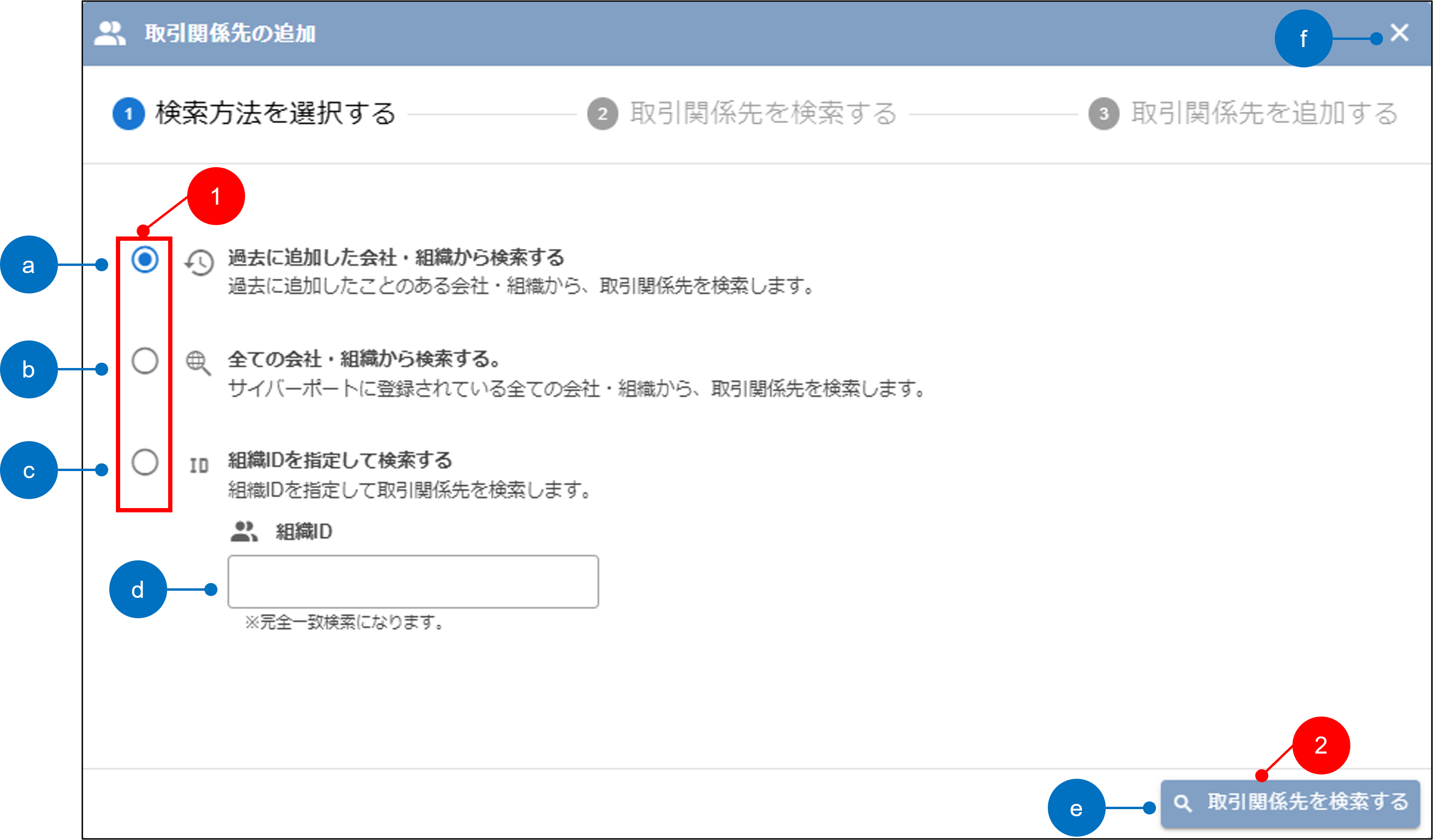
Task: Click the gray step 3 number circle
Action: pyautogui.click(x=1104, y=113)
